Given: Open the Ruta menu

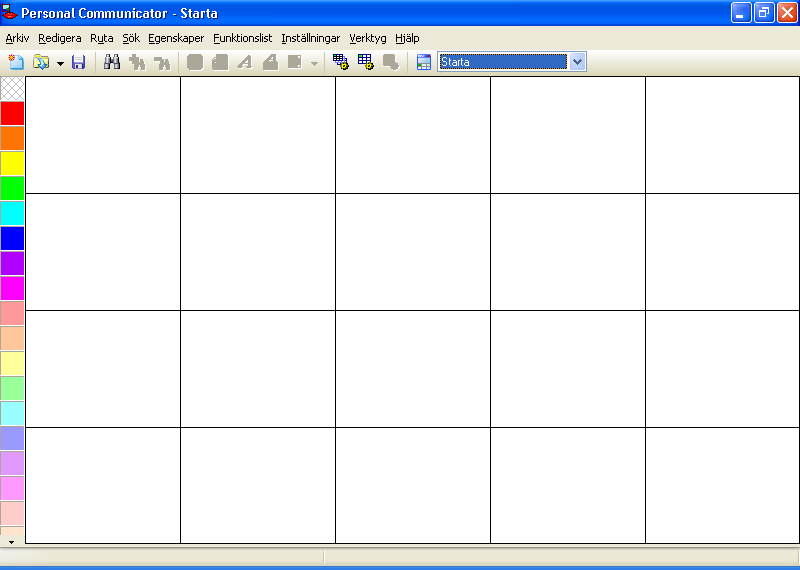Looking at the screenshot, I should coord(102,38).
